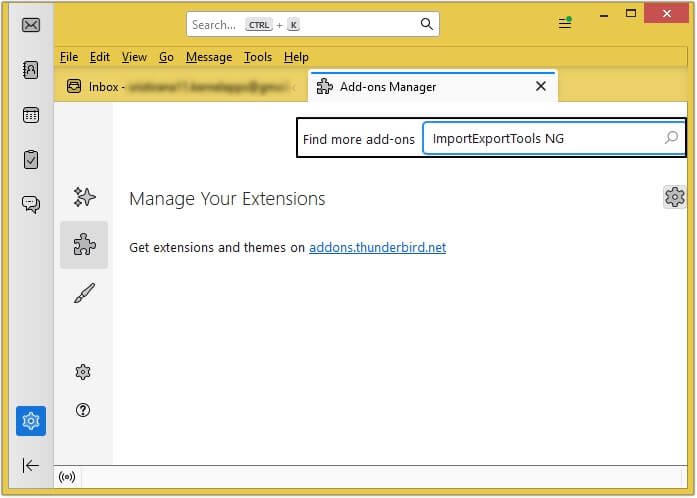
Task: Close the Thunderbird window
Action: click(667, 13)
